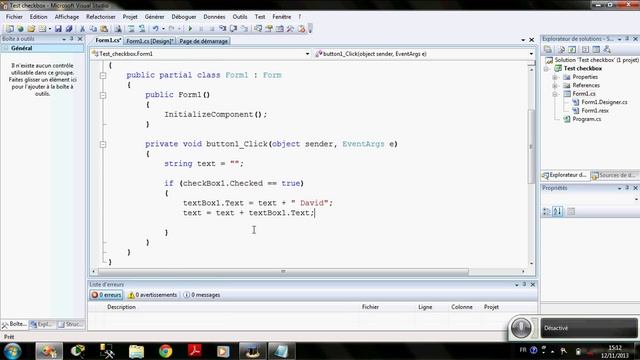The image size is (640, 360).
Task: Select Program.cs in Solution Explorer
Action: [587, 119]
